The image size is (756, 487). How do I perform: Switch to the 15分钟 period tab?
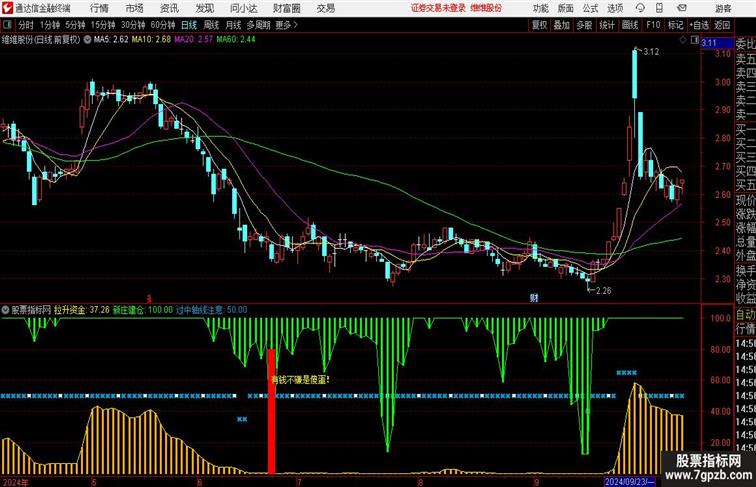pos(103,25)
